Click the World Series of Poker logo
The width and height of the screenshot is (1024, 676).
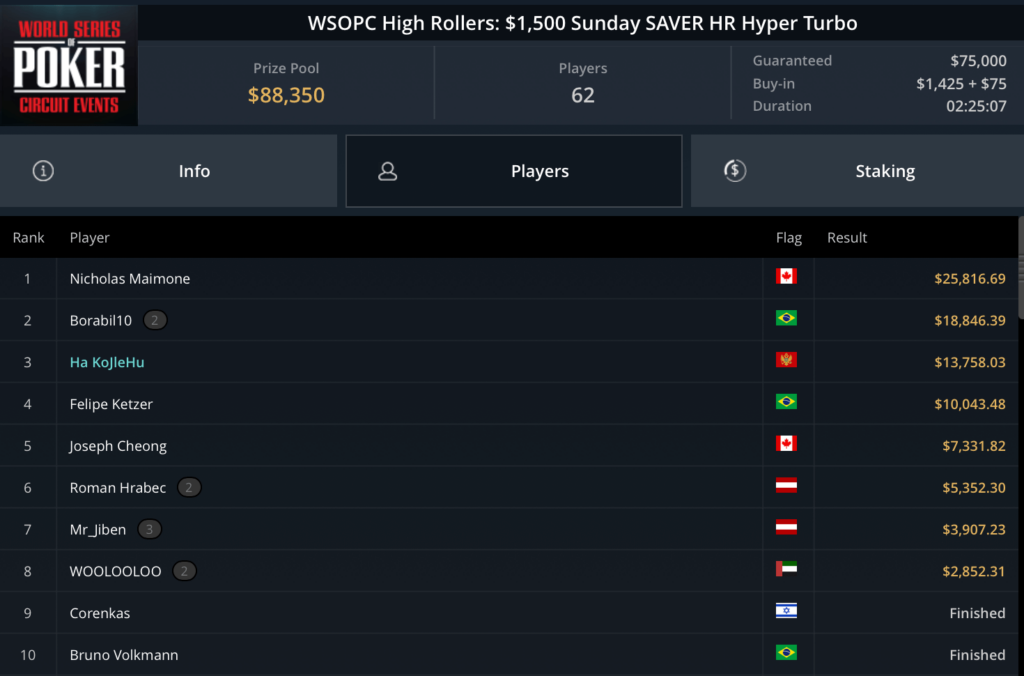[x=69, y=66]
